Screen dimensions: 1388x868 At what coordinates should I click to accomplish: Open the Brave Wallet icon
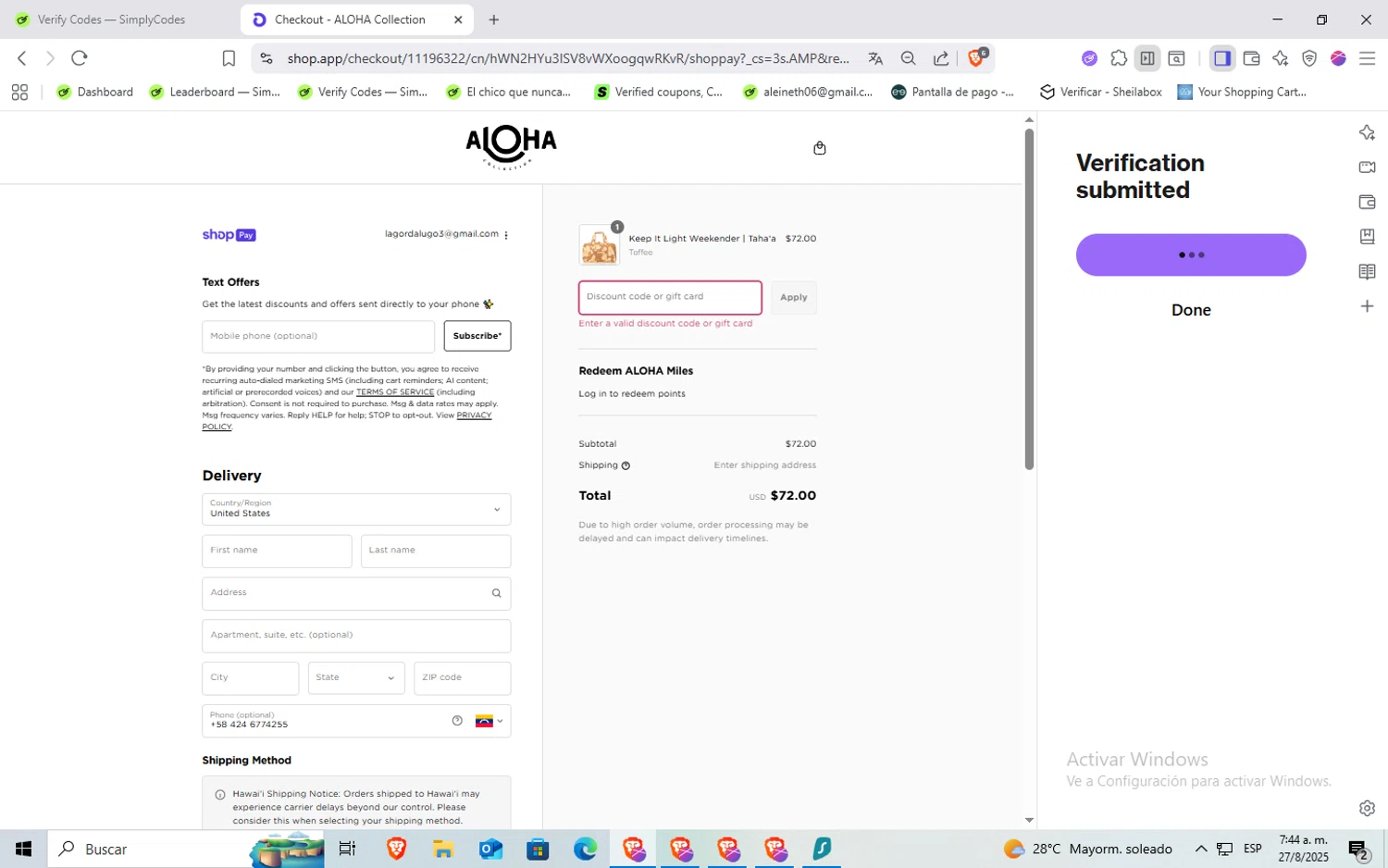[x=1252, y=58]
